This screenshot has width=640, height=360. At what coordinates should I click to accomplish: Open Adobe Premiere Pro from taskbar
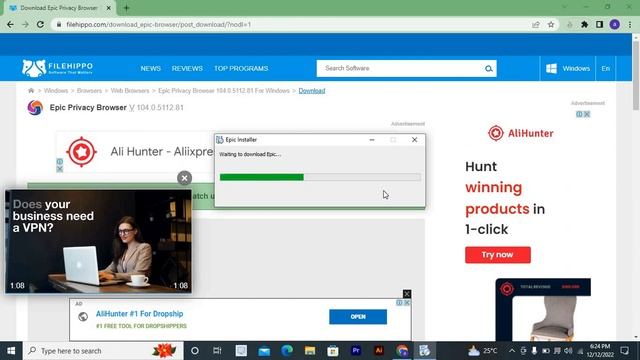(356, 351)
